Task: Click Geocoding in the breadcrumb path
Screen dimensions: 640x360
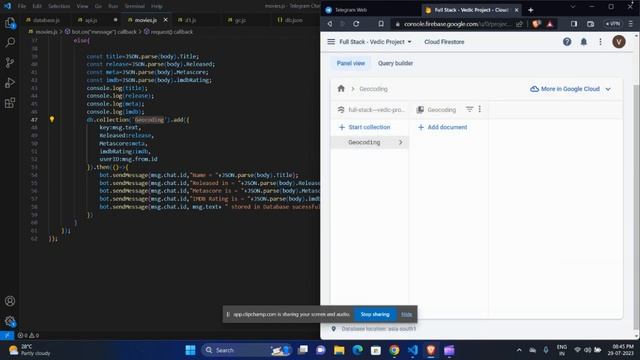Action: 373,89
